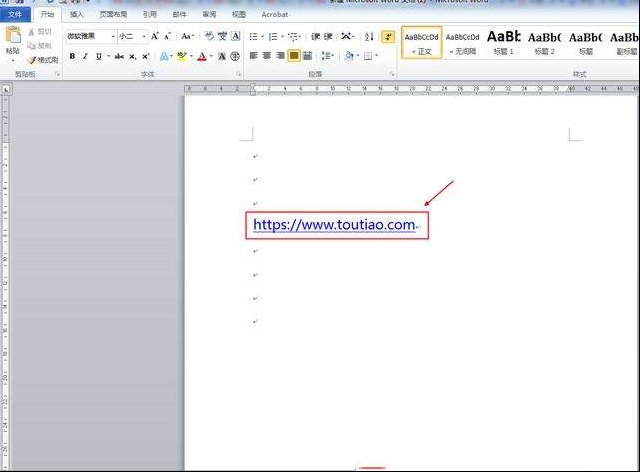This screenshot has height=472, width=640.
Task: Switch to the References (引用) tab
Action: pyautogui.click(x=149, y=14)
